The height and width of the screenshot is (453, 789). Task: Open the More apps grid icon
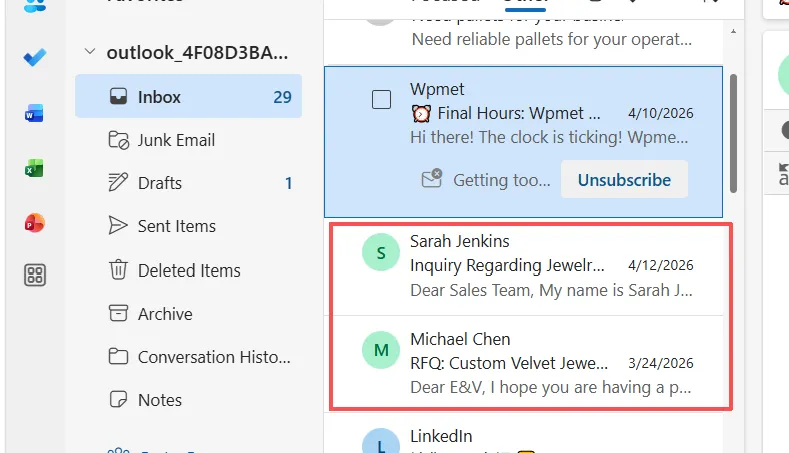35,276
